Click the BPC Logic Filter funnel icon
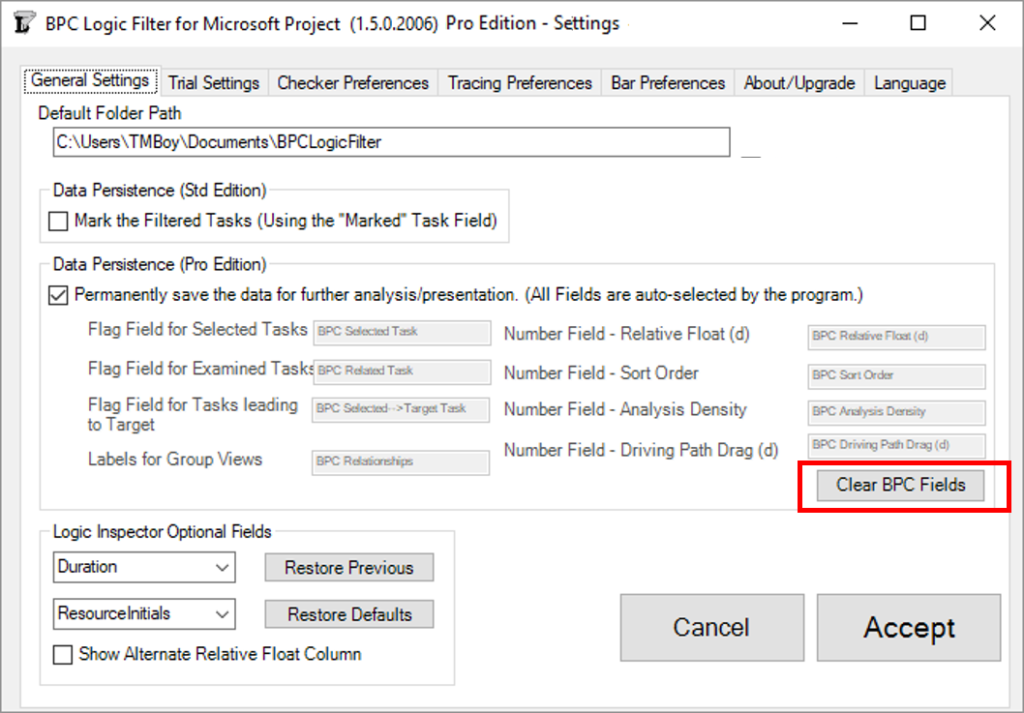The image size is (1024, 713). coord(22,22)
